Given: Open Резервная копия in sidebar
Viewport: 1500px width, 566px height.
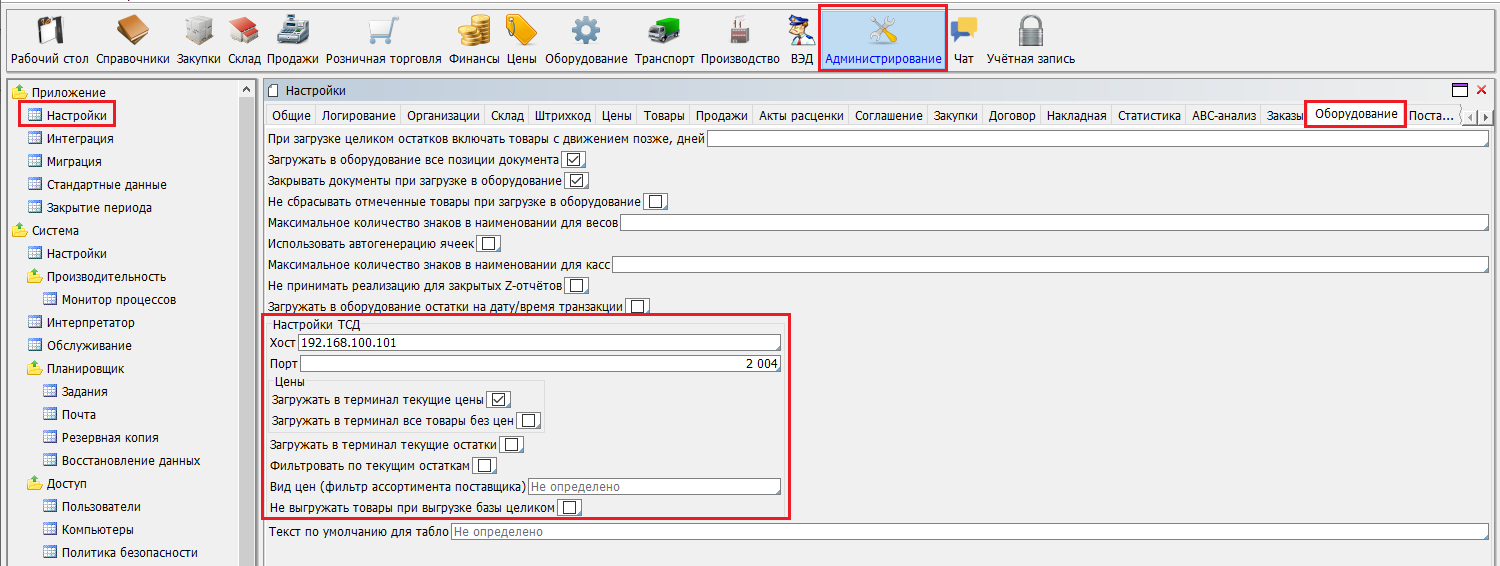Looking at the screenshot, I should [x=109, y=438].
